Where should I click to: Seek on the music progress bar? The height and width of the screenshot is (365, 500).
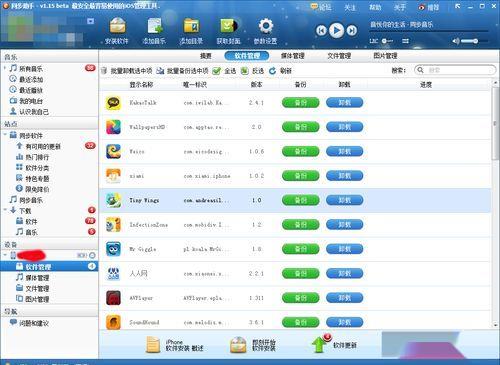click(x=429, y=32)
